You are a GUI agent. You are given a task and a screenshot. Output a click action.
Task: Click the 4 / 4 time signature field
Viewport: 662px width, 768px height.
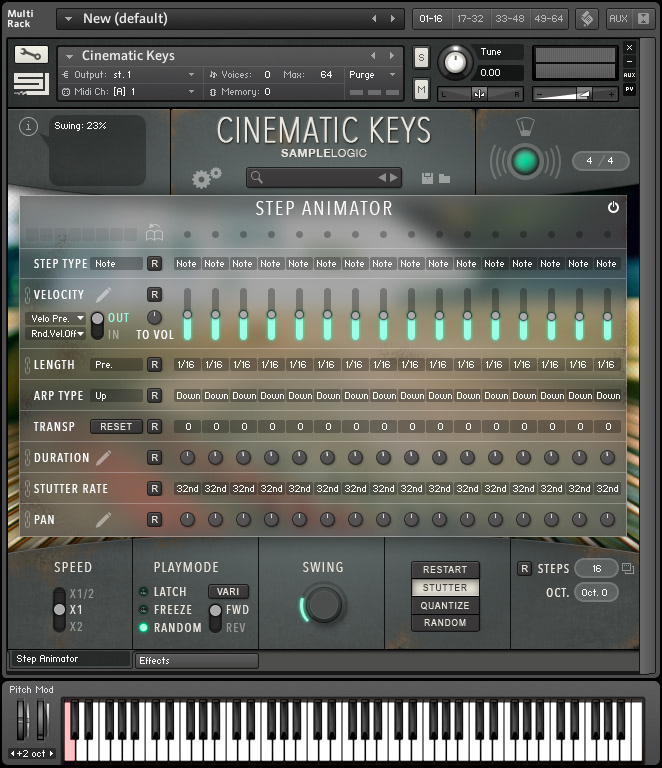point(600,161)
